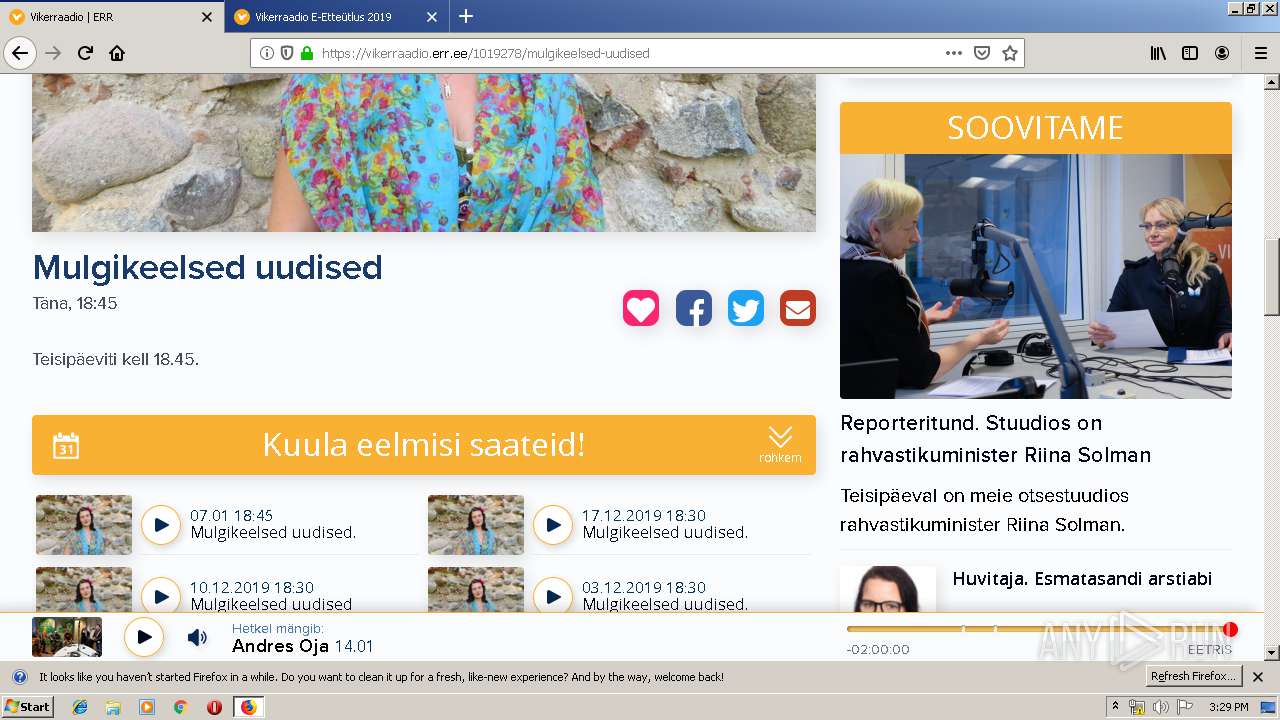
Task: Click the 'Teisipäeviti kell 18.45.' text
Action: click(116, 359)
